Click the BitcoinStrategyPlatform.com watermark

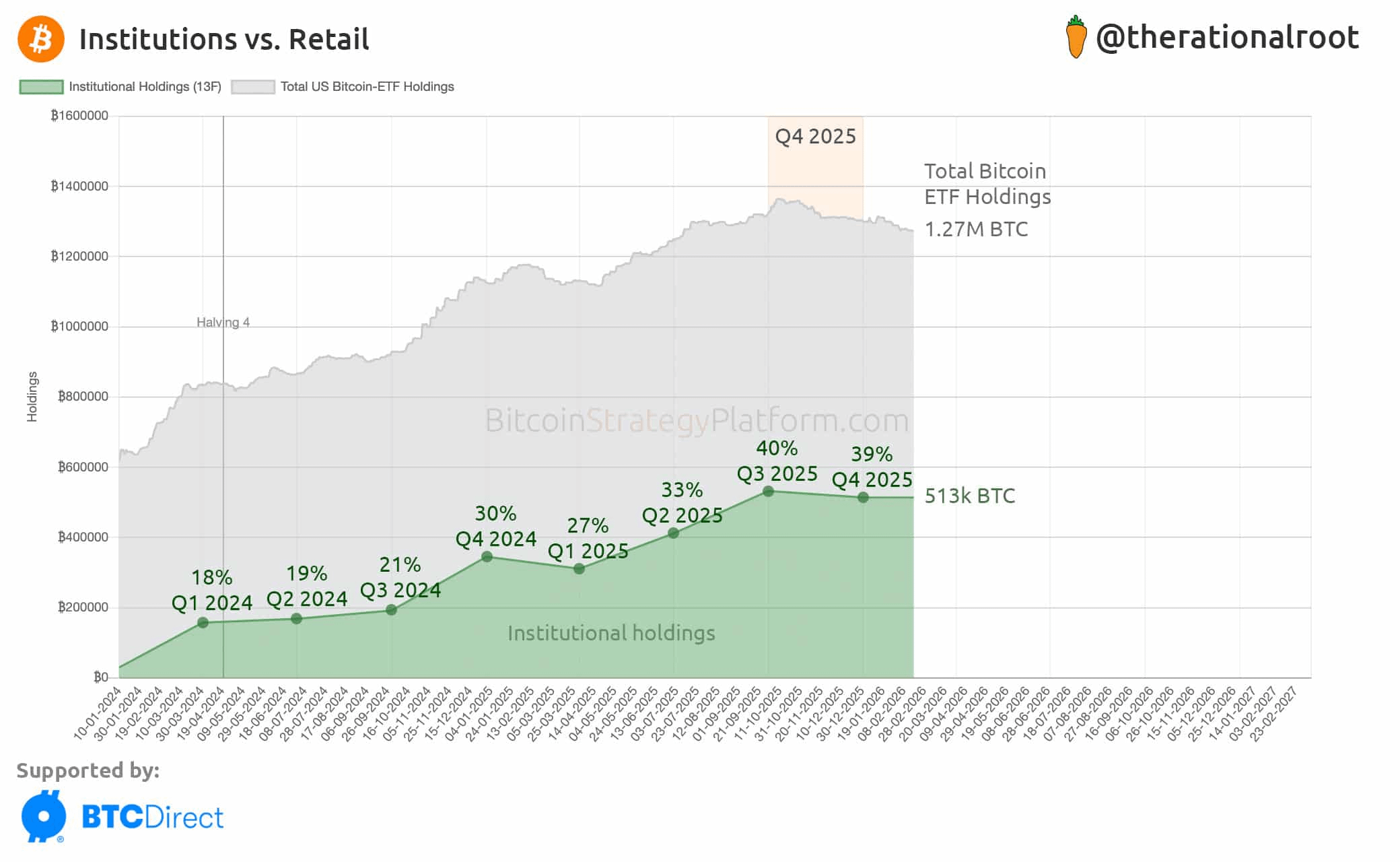click(x=697, y=421)
